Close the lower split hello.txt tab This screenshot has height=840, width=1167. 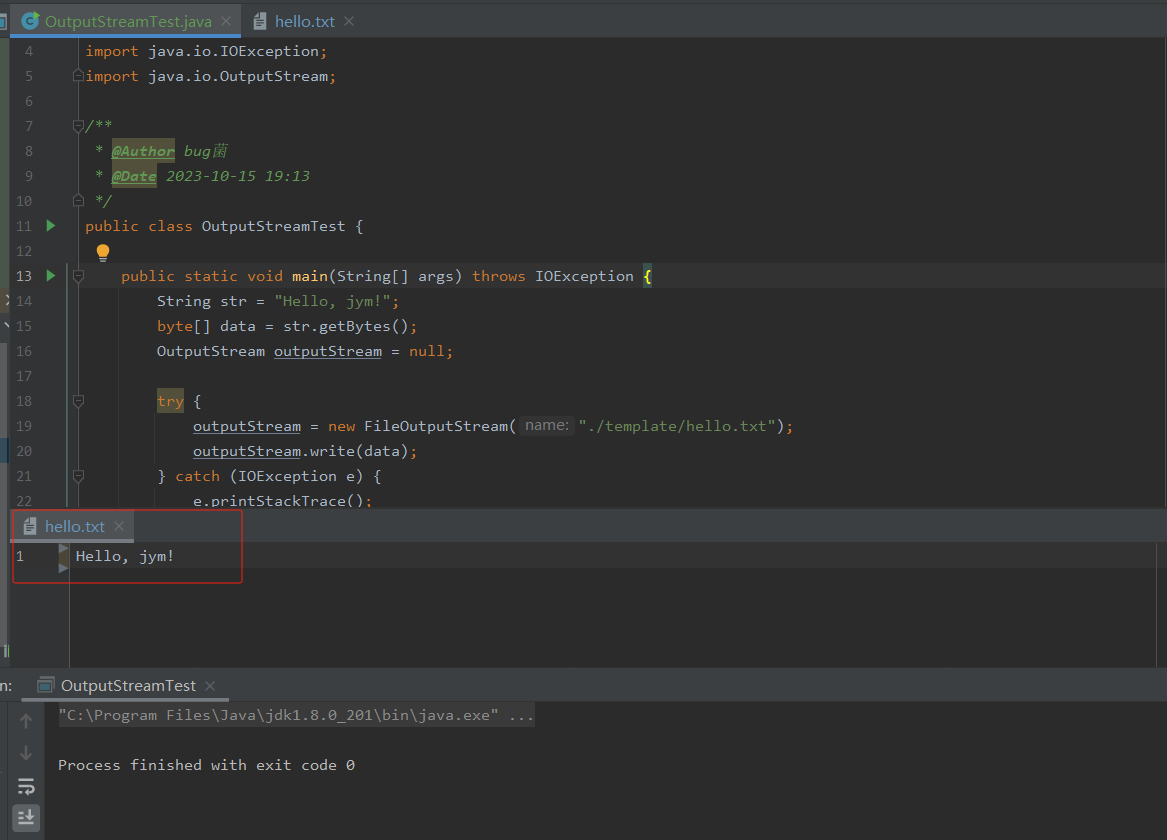[x=119, y=526]
